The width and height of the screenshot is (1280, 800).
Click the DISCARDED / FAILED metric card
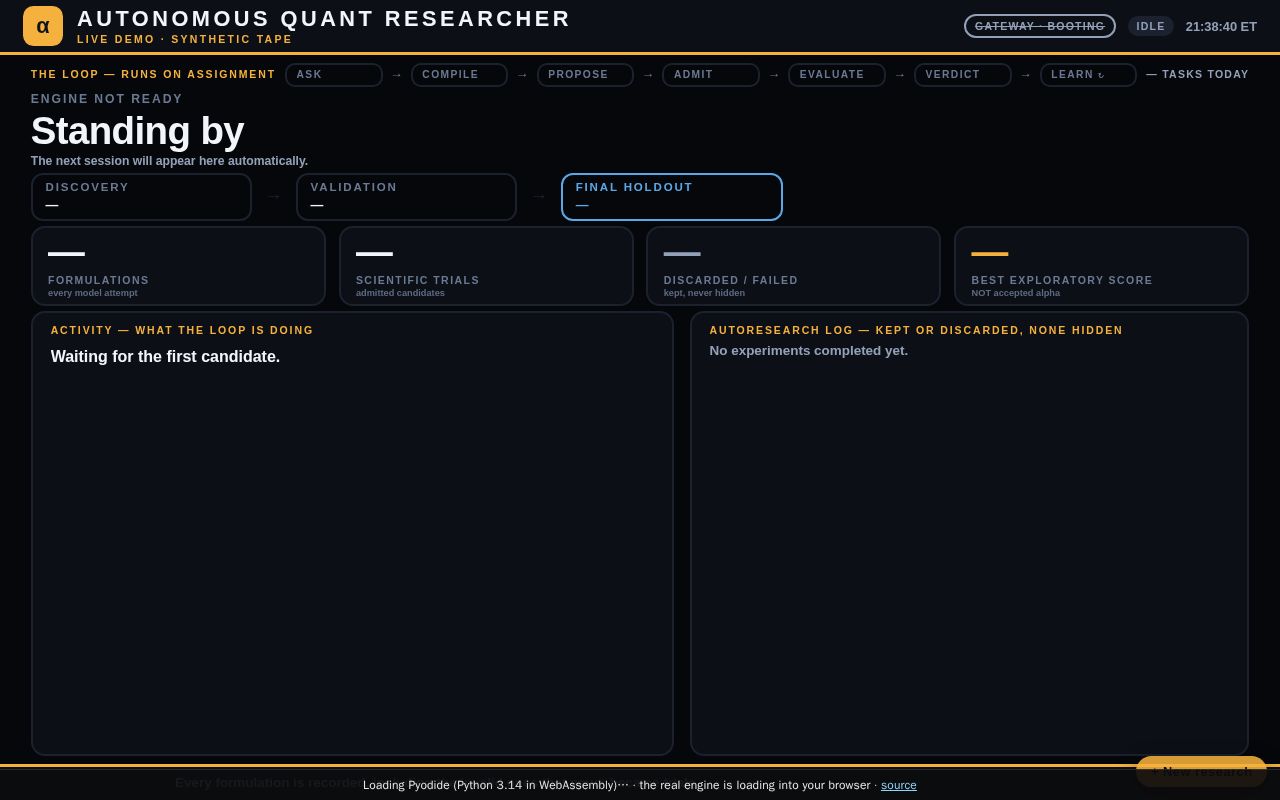[x=793, y=266]
